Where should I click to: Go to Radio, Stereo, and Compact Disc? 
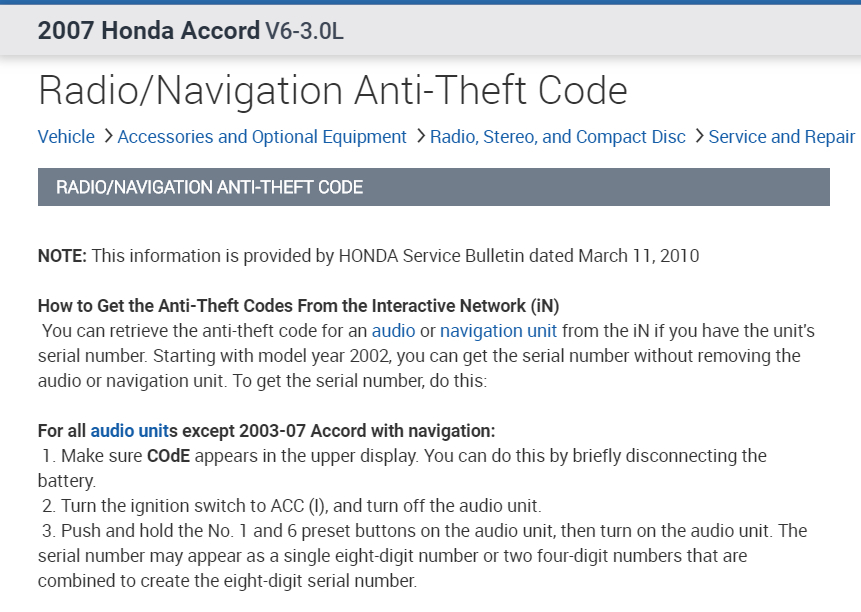[558, 137]
